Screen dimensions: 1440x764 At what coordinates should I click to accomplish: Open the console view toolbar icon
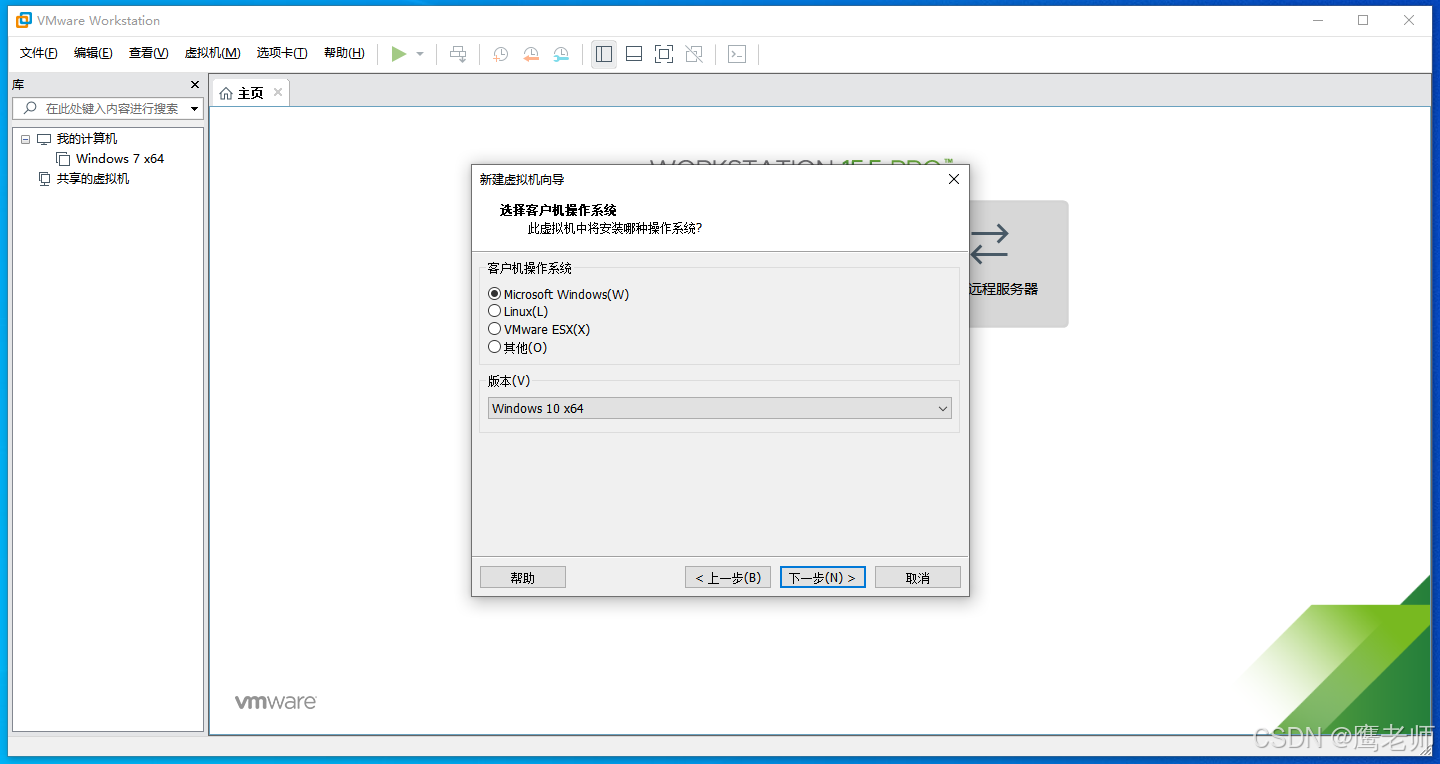tap(737, 54)
